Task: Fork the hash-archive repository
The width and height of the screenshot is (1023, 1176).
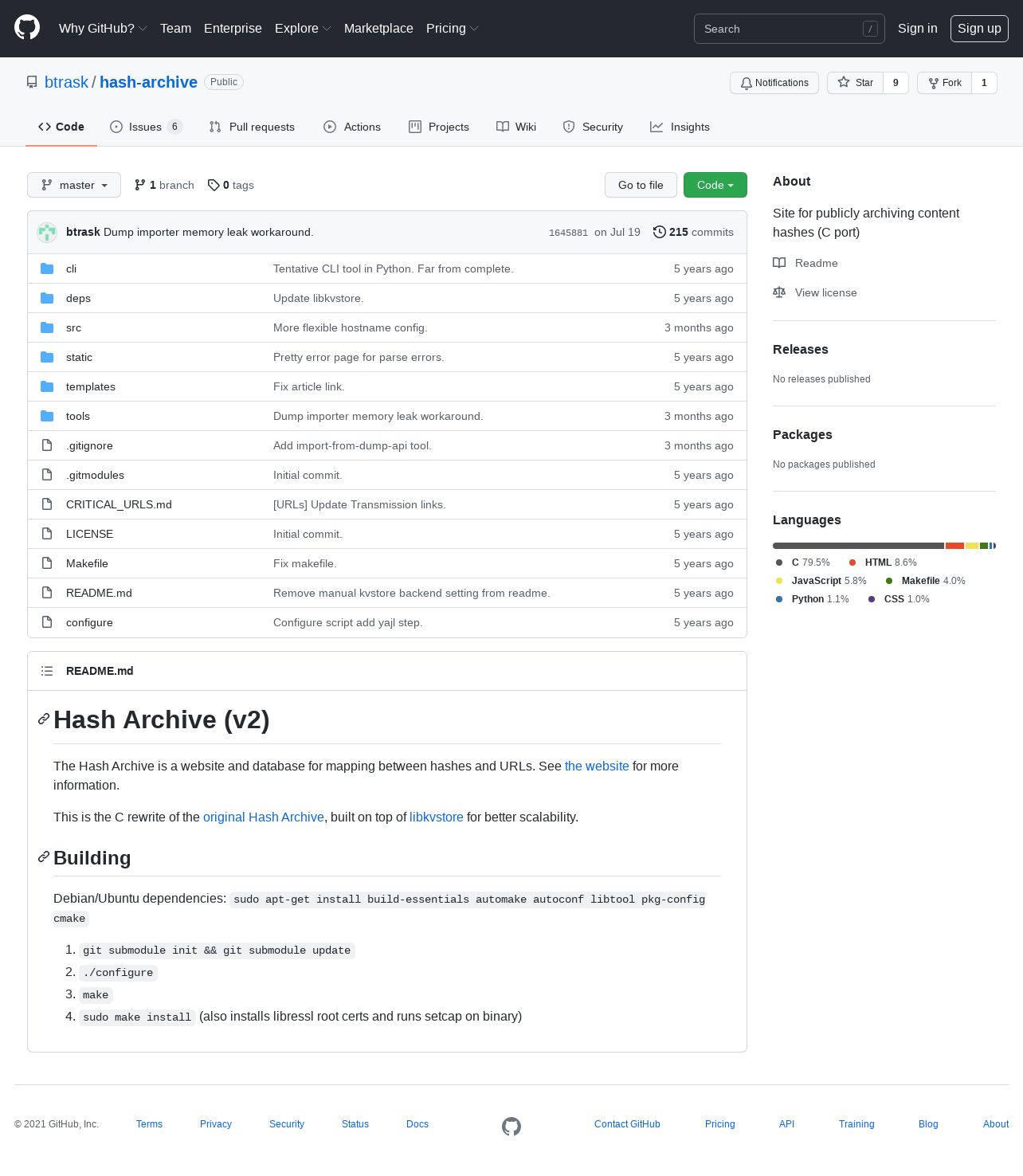Action: (944, 83)
